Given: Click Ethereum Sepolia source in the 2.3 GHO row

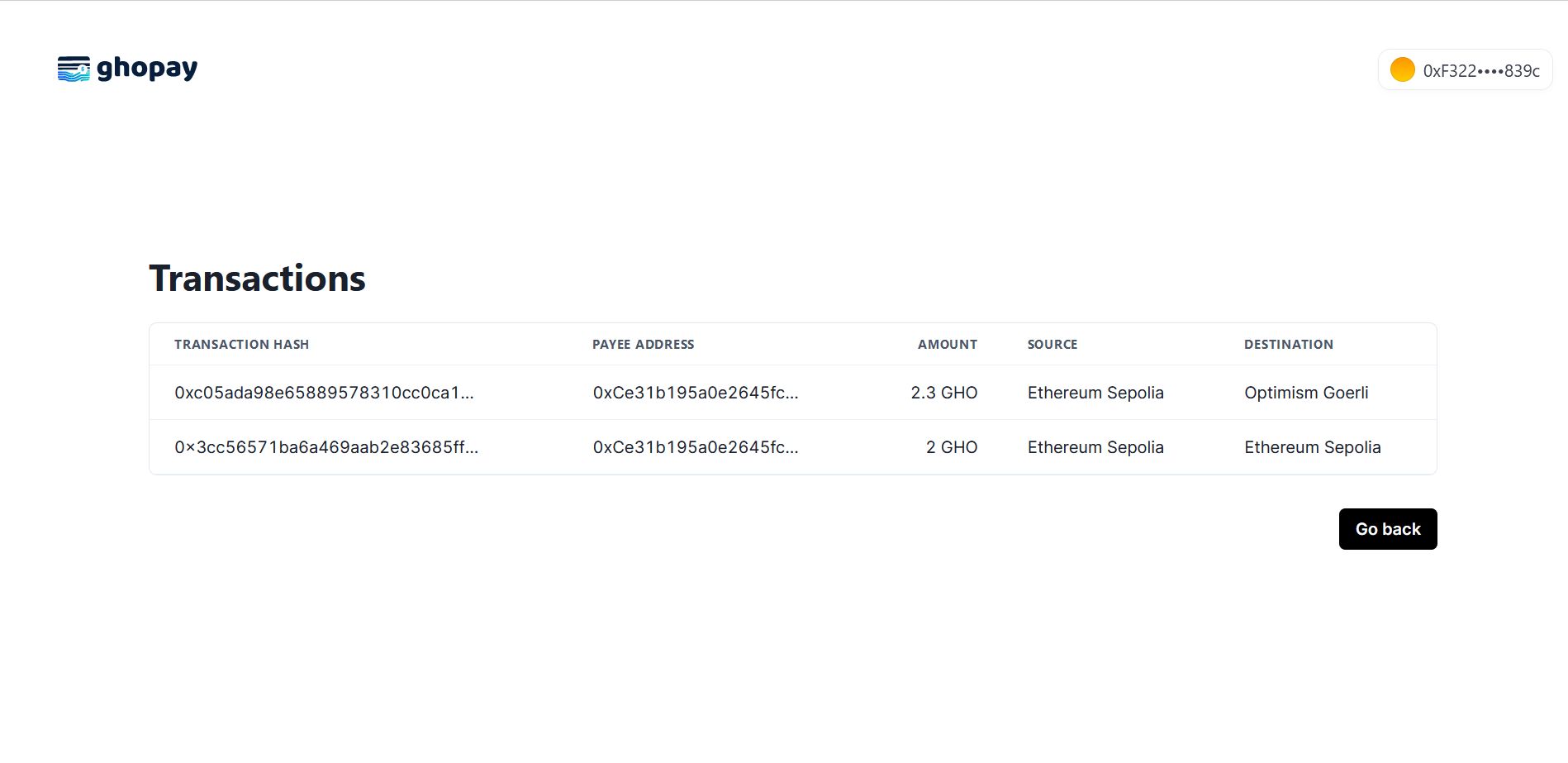Looking at the screenshot, I should click(x=1095, y=393).
